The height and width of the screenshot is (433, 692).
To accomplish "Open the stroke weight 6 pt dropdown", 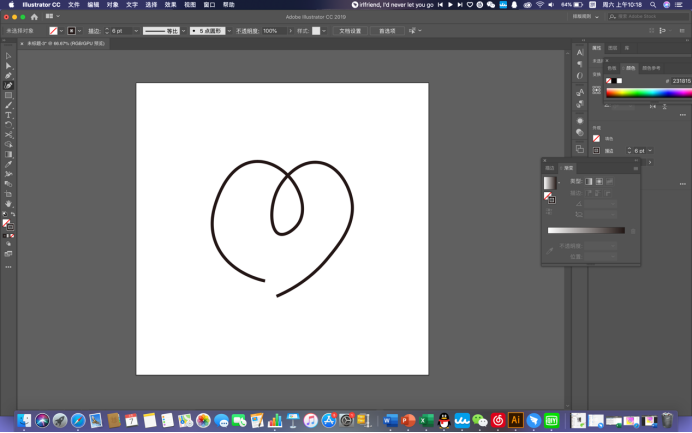I will [135, 31].
